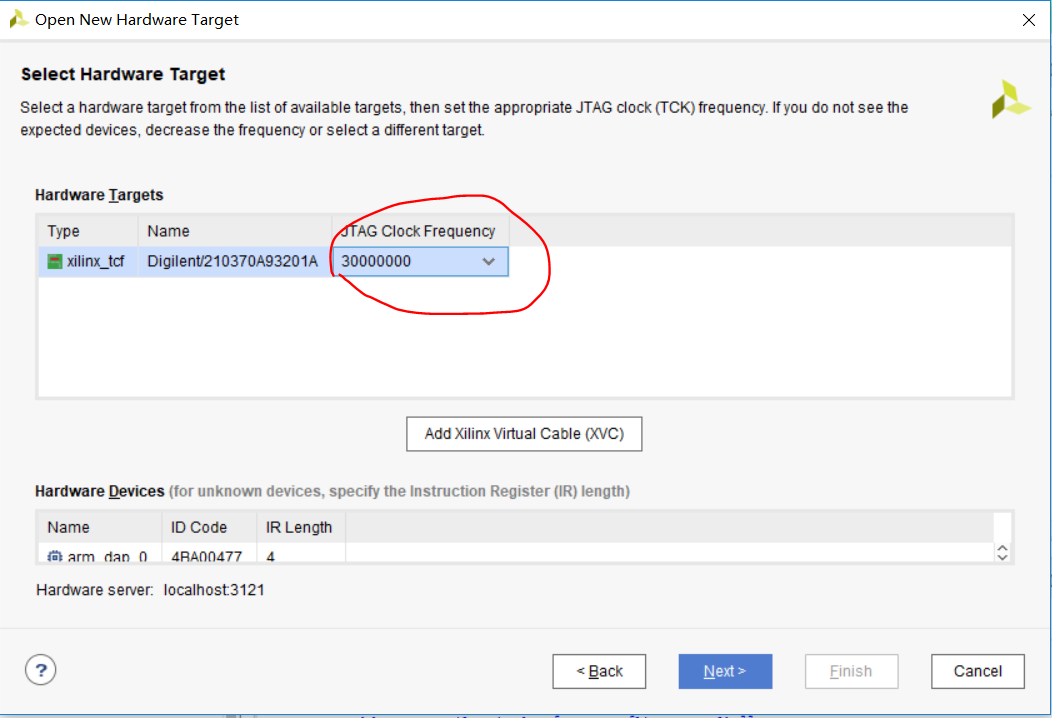Viewport: 1052px width, 718px height.
Task: Click the disabled Finish button
Action: point(851,671)
